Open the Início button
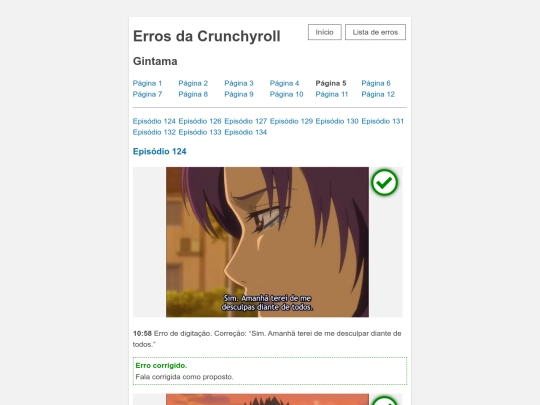The width and height of the screenshot is (540, 405). pos(324,32)
